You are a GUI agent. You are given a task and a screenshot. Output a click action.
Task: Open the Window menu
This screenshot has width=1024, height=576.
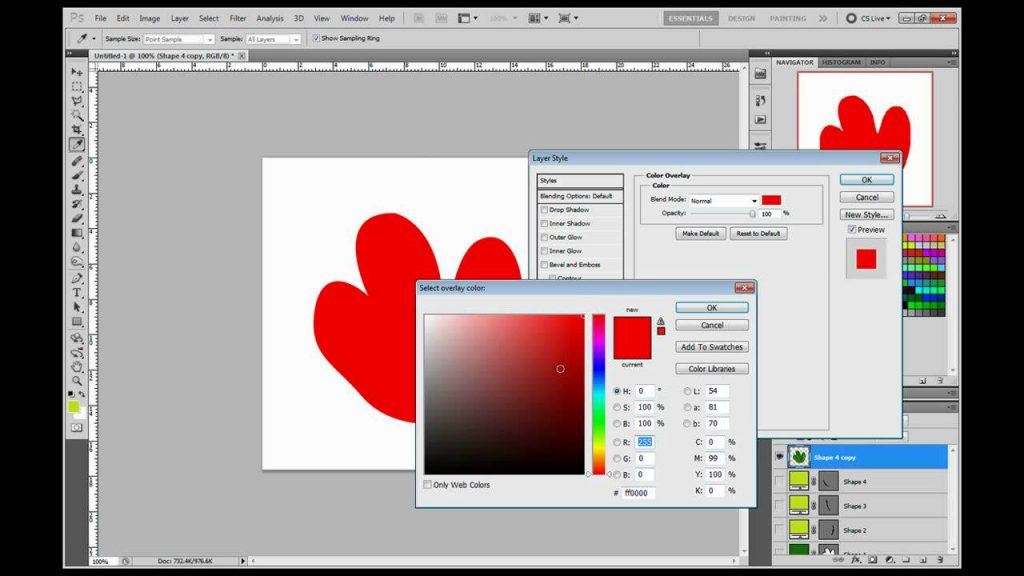coord(354,18)
